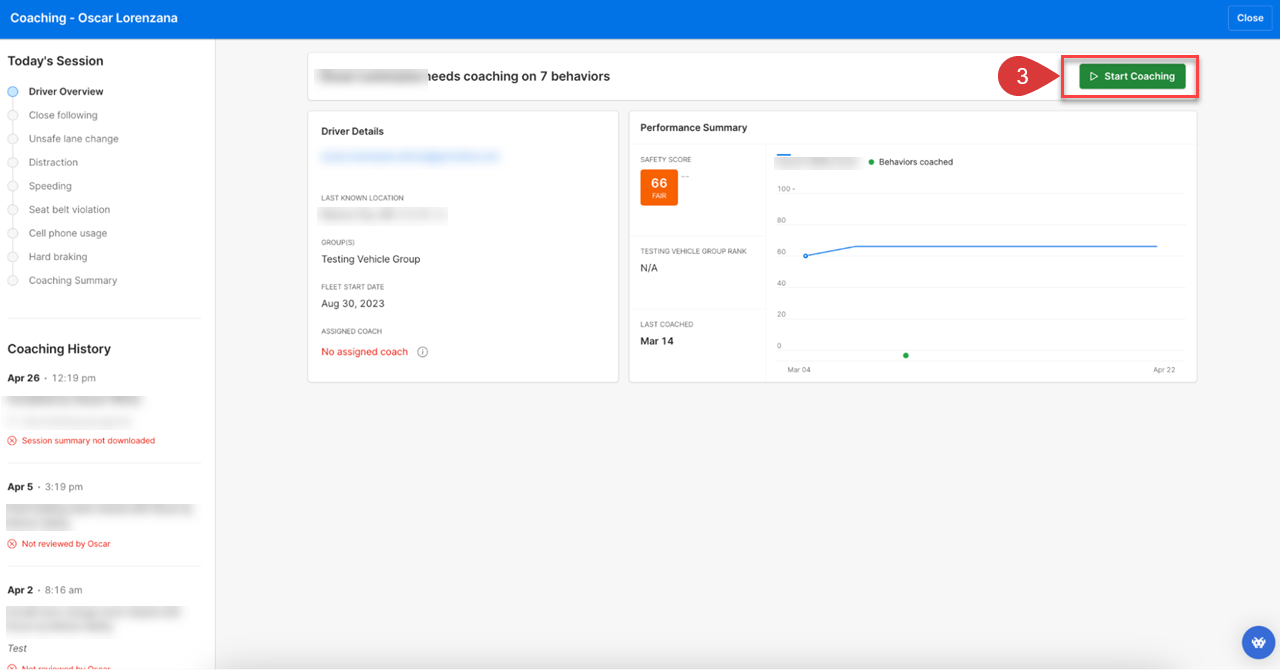The height and width of the screenshot is (670, 1280).
Task: Click the Mar 04 data point on chart
Action: click(806, 256)
